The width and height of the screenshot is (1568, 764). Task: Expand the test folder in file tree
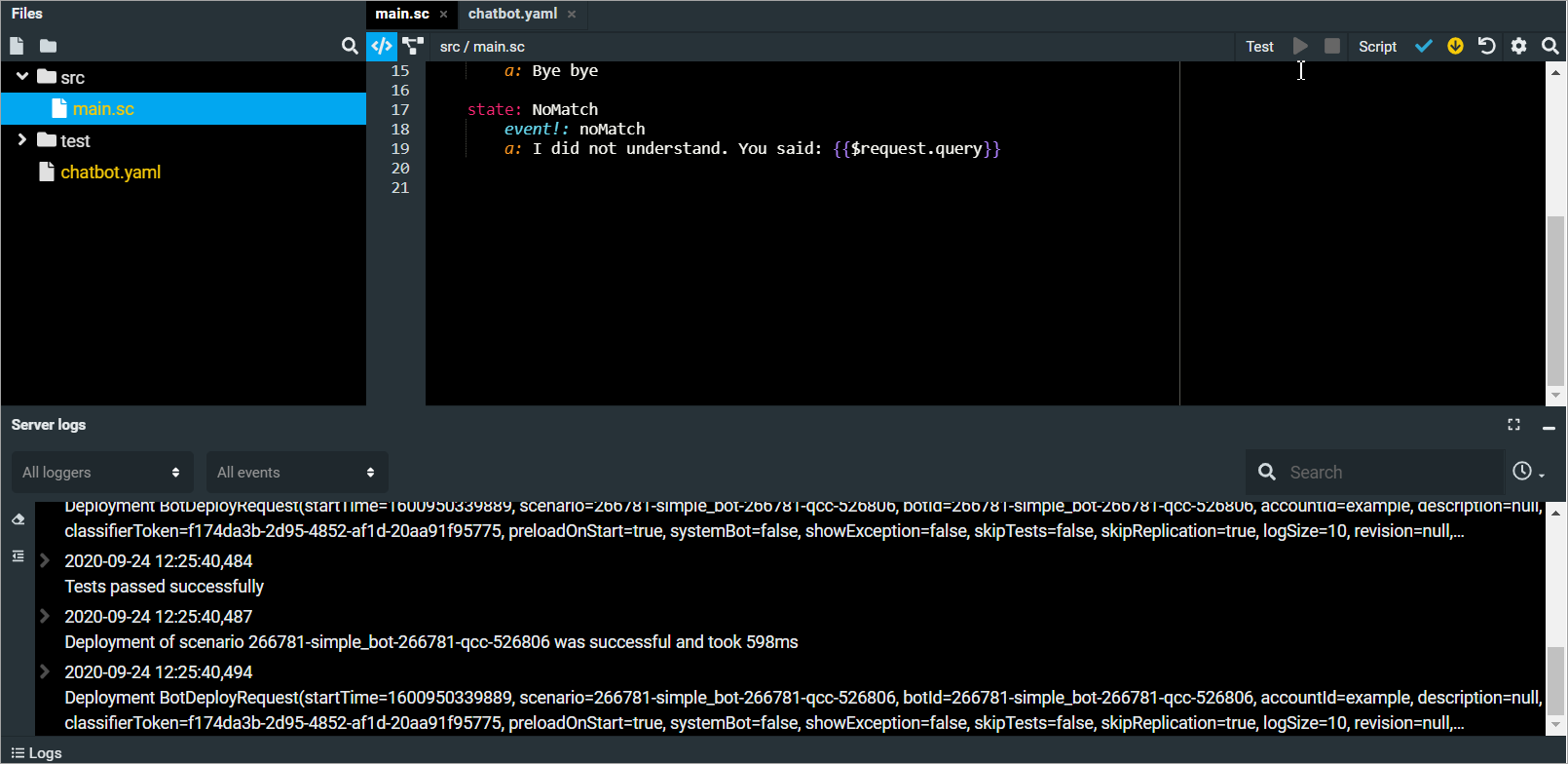point(22,140)
